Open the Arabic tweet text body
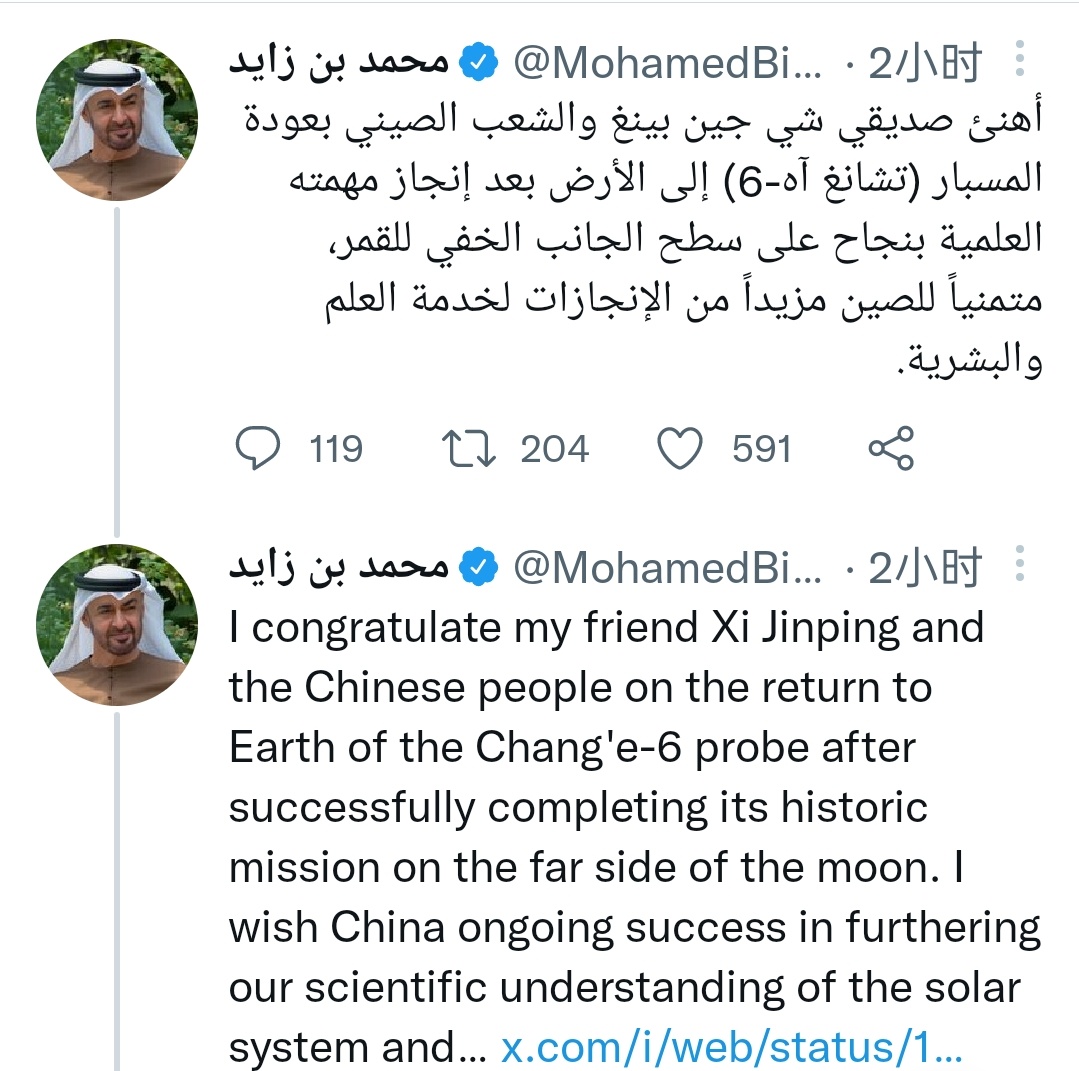This screenshot has width=1079, height=1071. (643, 239)
